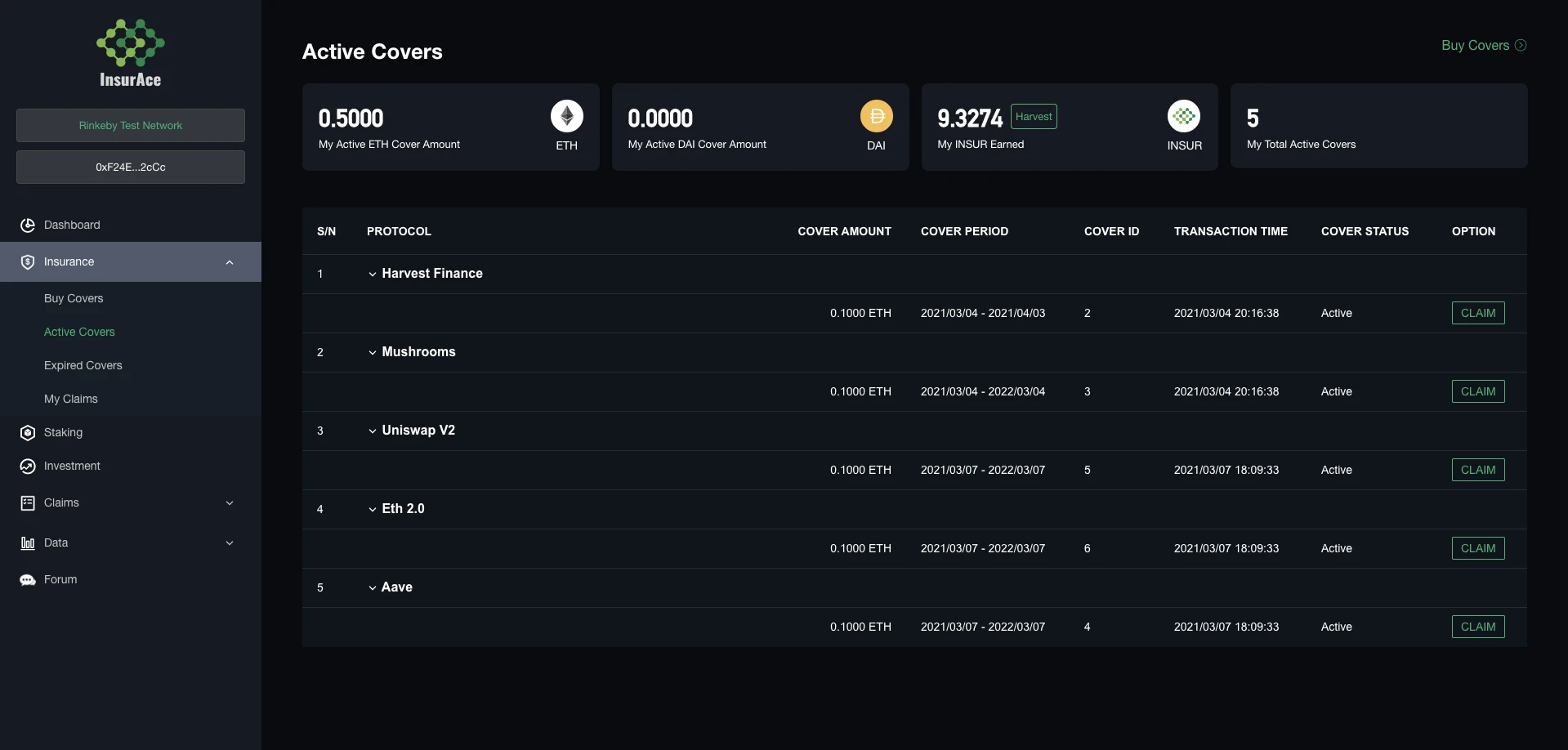
Task: Click the My Total Active Covers label
Action: (1301, 145)
